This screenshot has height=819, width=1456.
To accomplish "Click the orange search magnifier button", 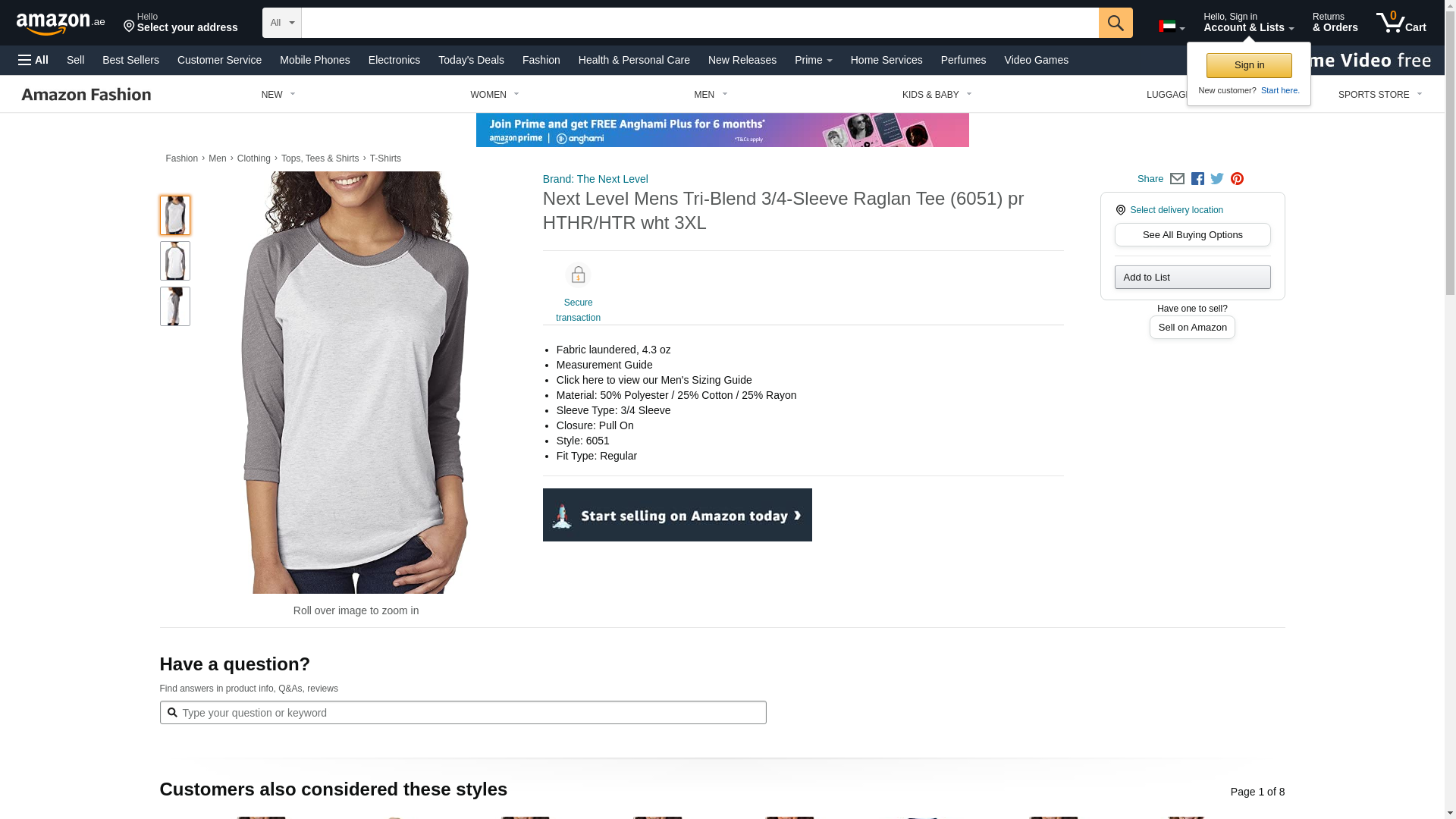I will (x=1116, y=23).
